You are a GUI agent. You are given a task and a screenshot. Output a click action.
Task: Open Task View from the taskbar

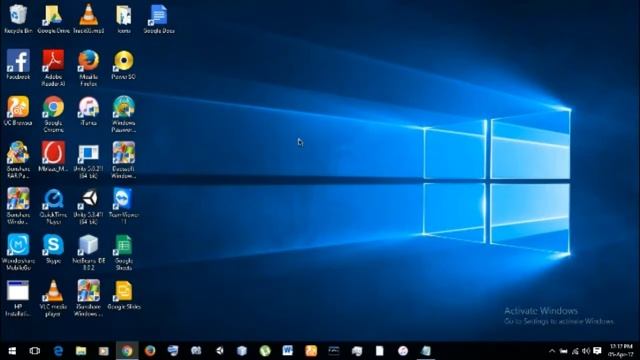[x=35, y=351]
